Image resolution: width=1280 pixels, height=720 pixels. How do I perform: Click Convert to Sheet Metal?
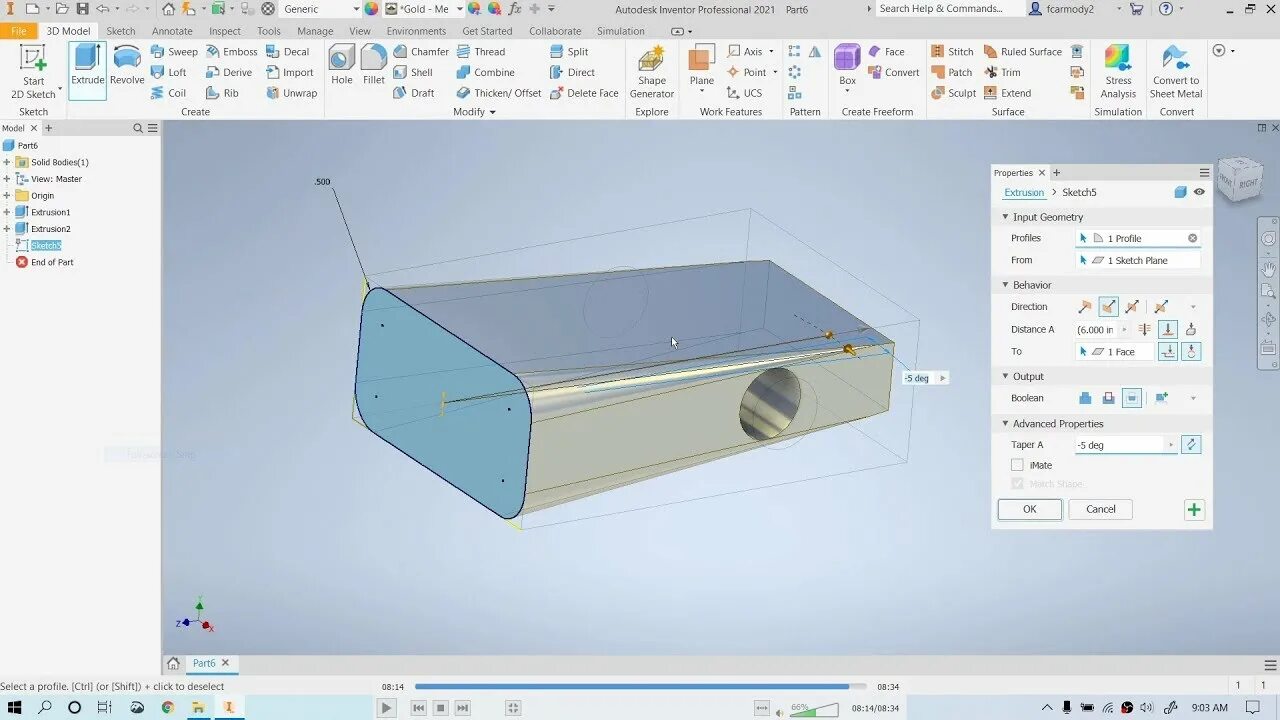tap(1176, 72)
